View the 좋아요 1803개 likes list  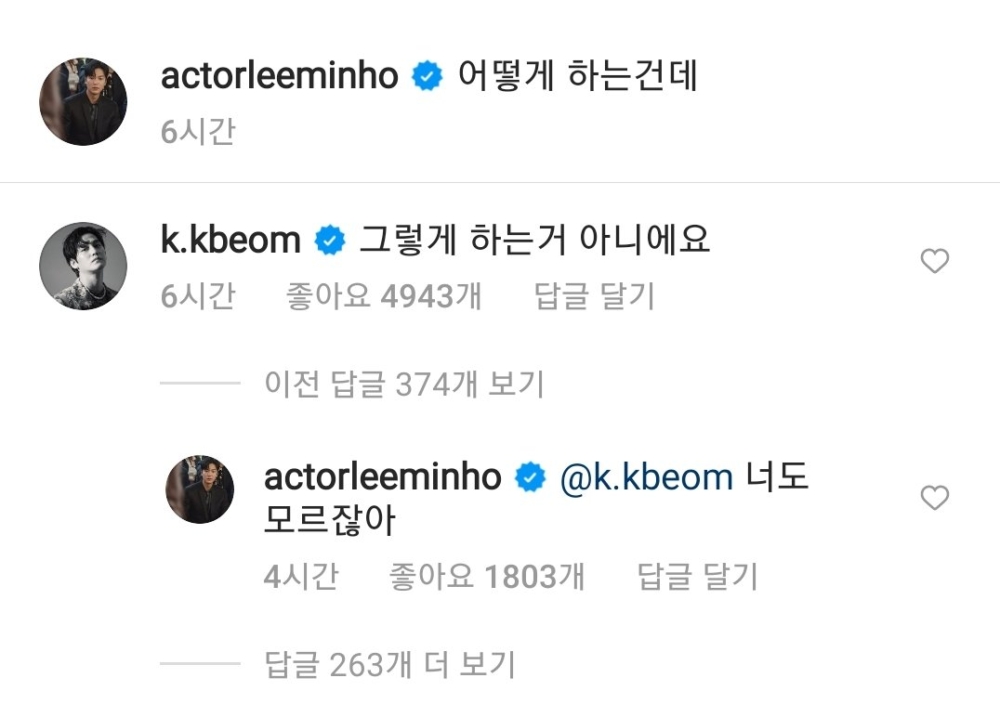click(x=487, y=577)
